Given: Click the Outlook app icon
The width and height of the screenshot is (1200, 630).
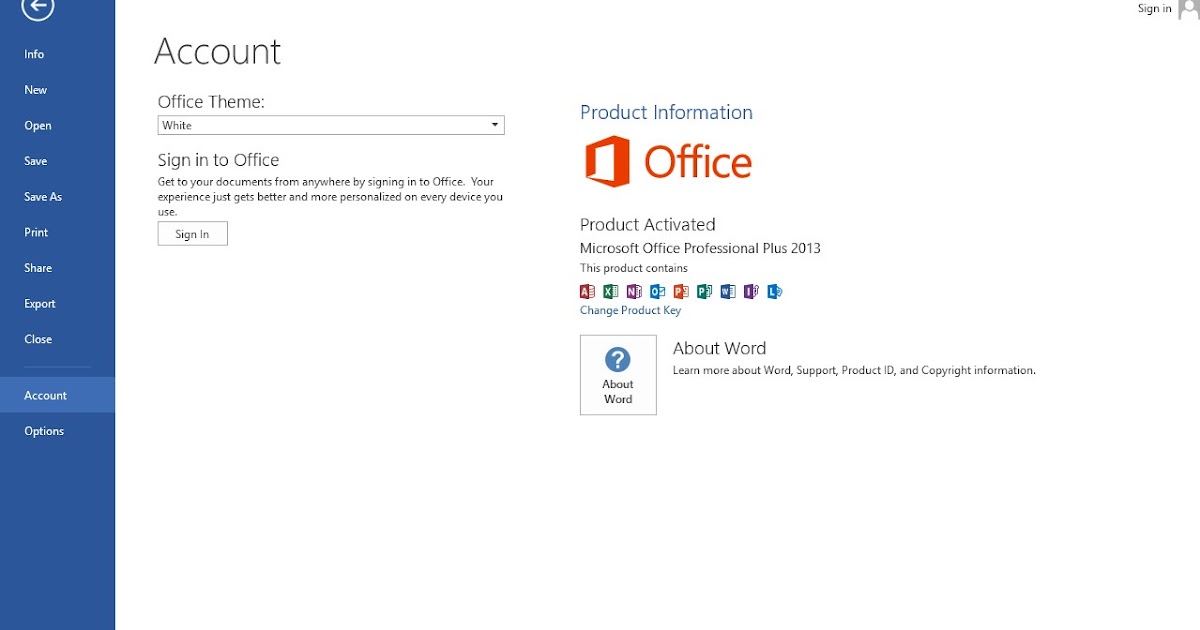Looking at the screenshot, I should coord(657,292).
